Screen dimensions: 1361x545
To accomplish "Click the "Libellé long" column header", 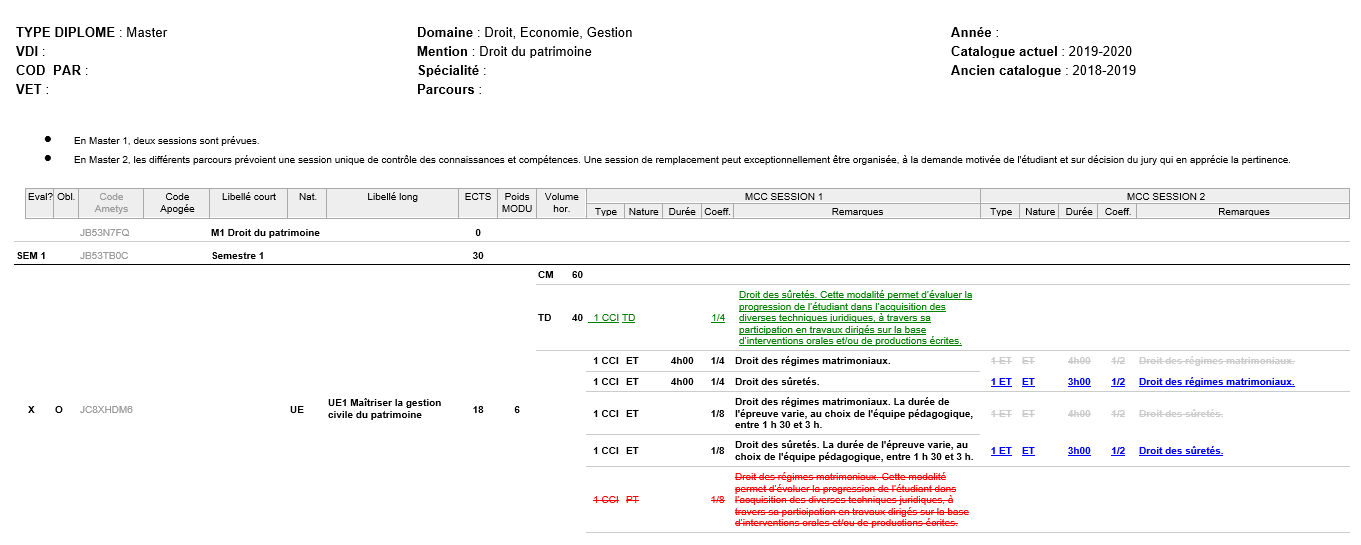I will (393, 197).
